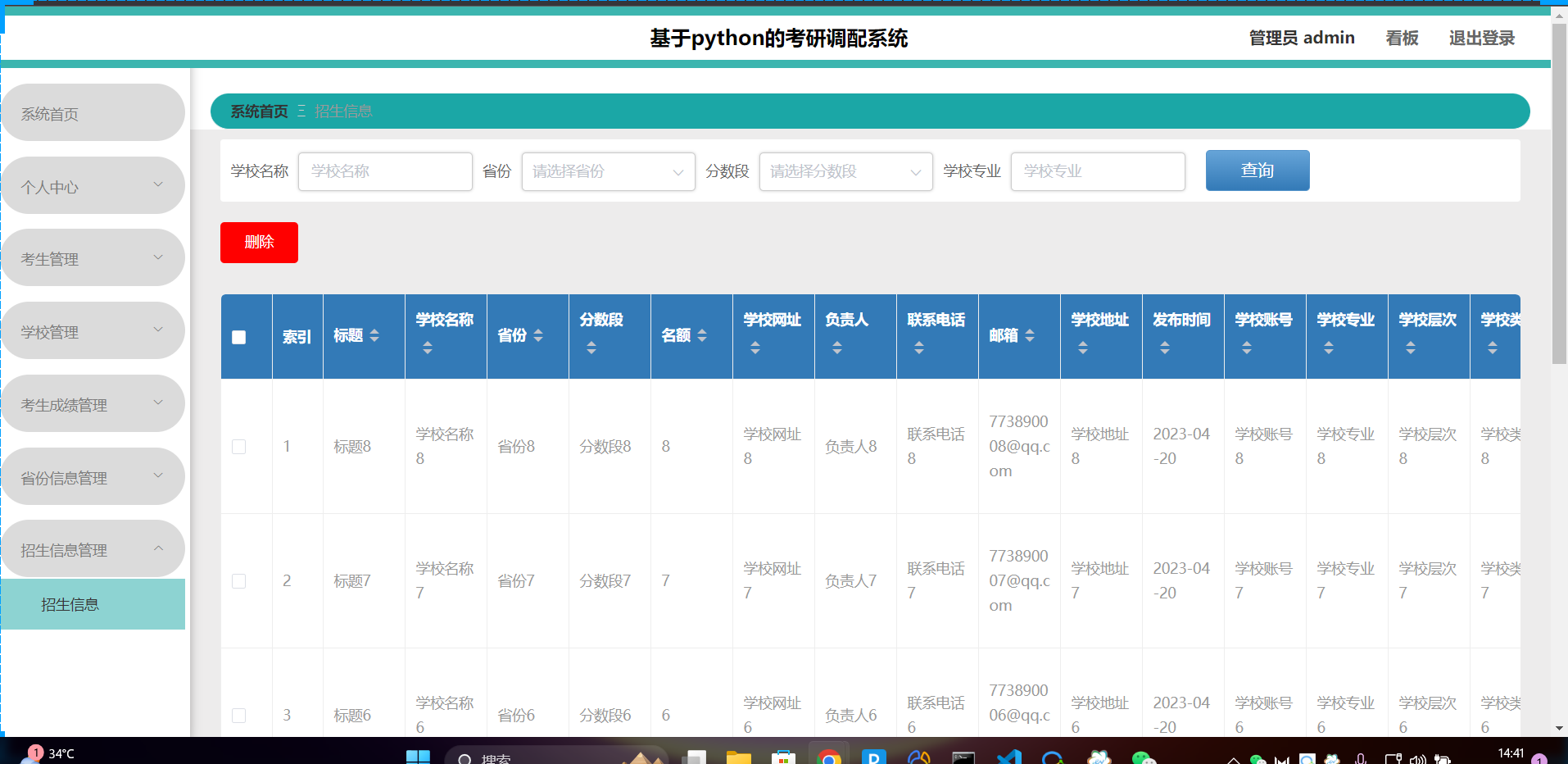1568x764 pixels.
Task: Click email 773890007@qq.com cell
Action: click(1019, 581)
